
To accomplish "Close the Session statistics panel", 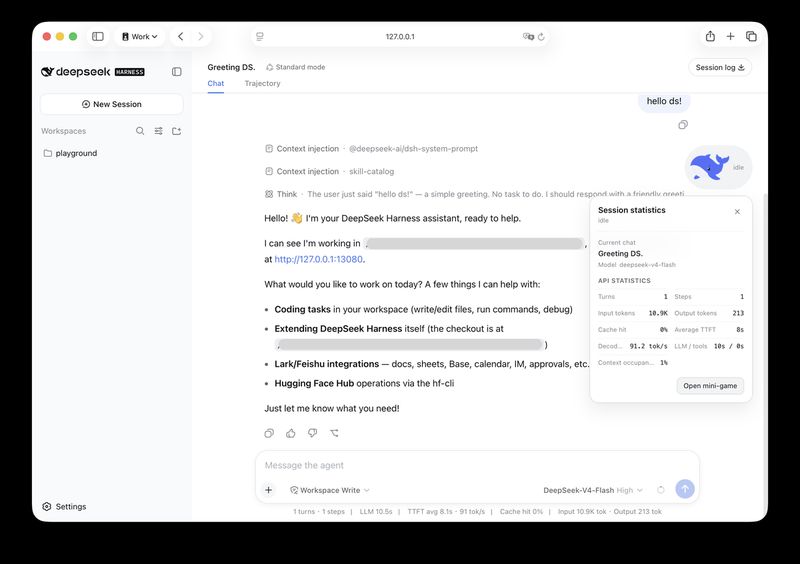I will (x=737, y=212).
